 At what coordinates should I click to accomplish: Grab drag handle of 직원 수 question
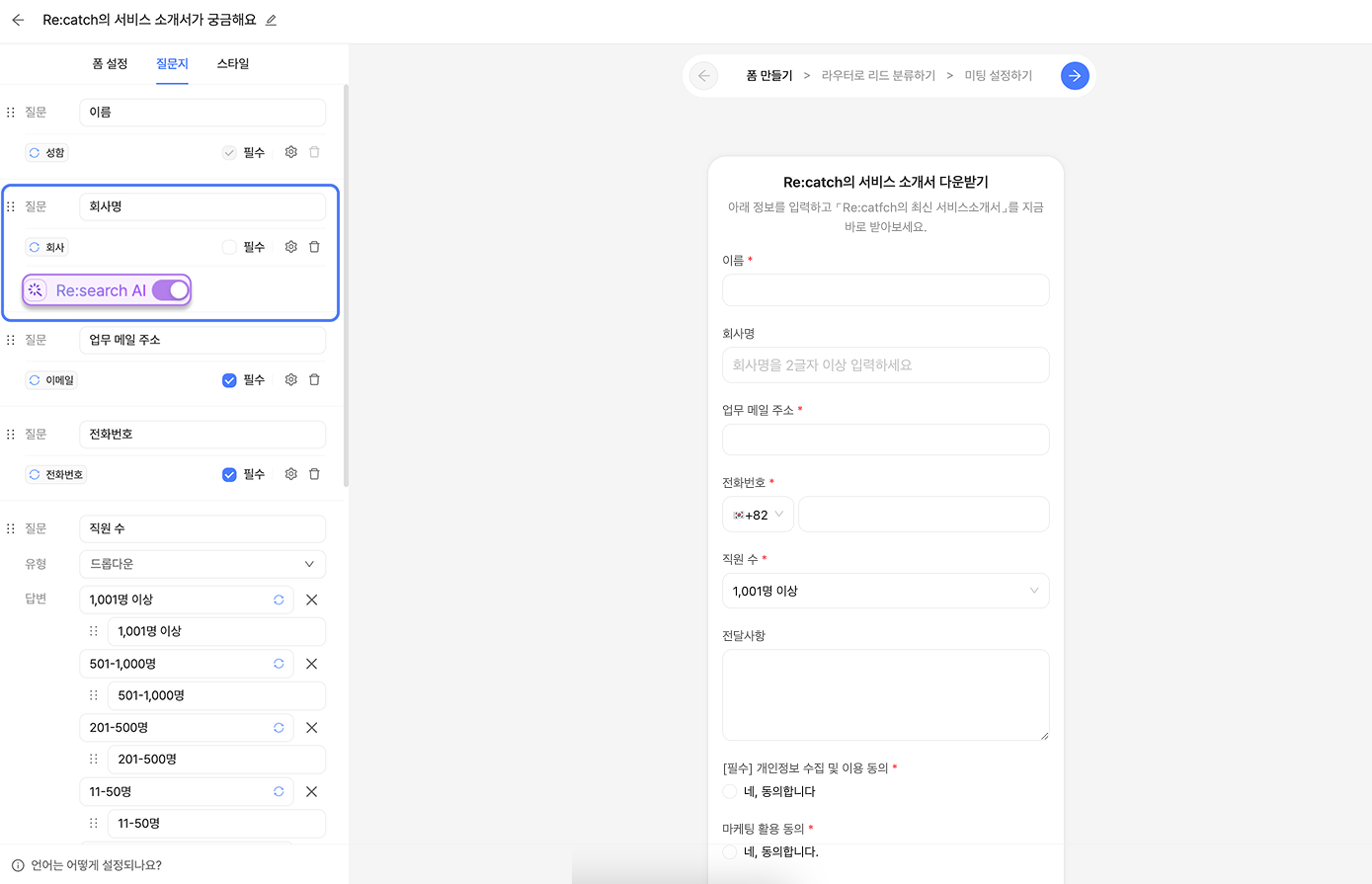pos(11,528)
